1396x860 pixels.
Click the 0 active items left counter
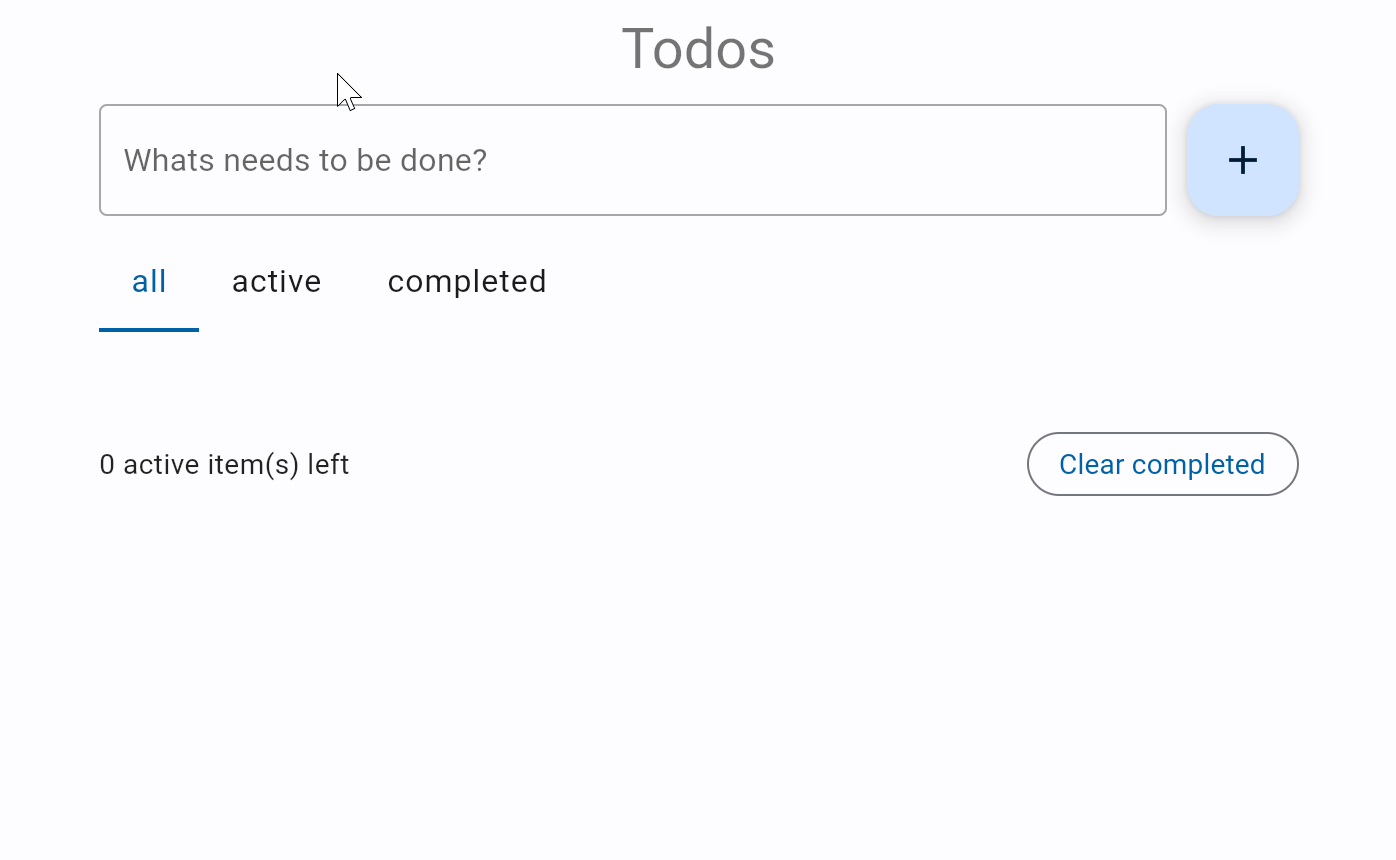click(224, 464)
